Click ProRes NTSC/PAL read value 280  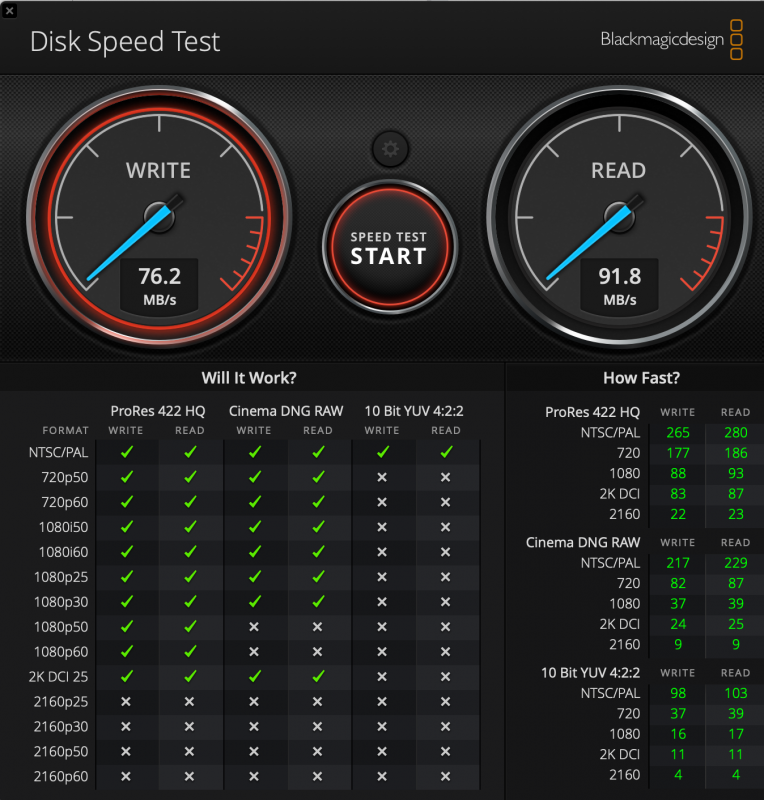(x=735, y=433)
